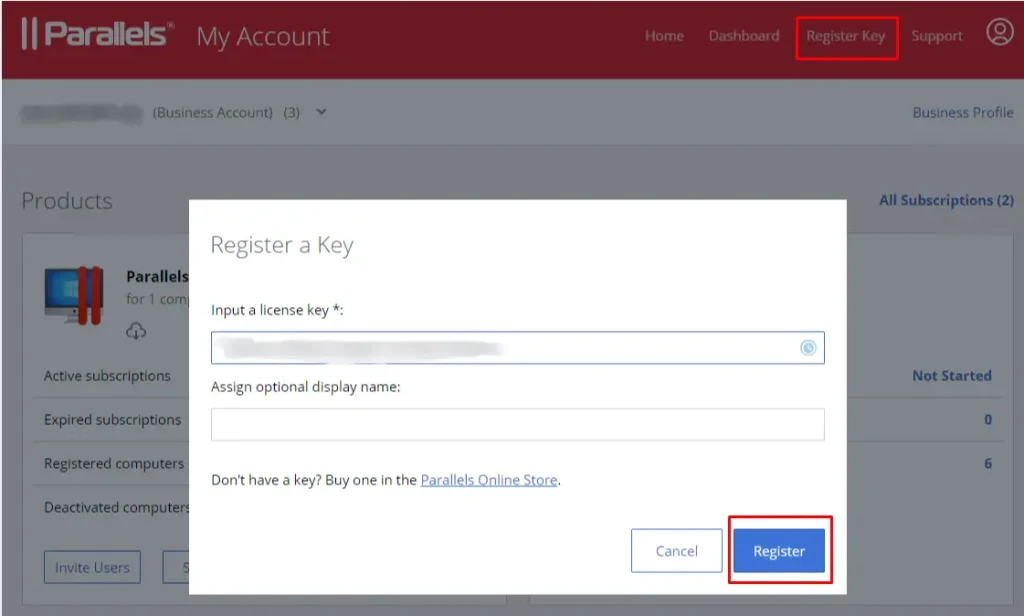
Task: Open the Support menu item
Action: point(936,36)
